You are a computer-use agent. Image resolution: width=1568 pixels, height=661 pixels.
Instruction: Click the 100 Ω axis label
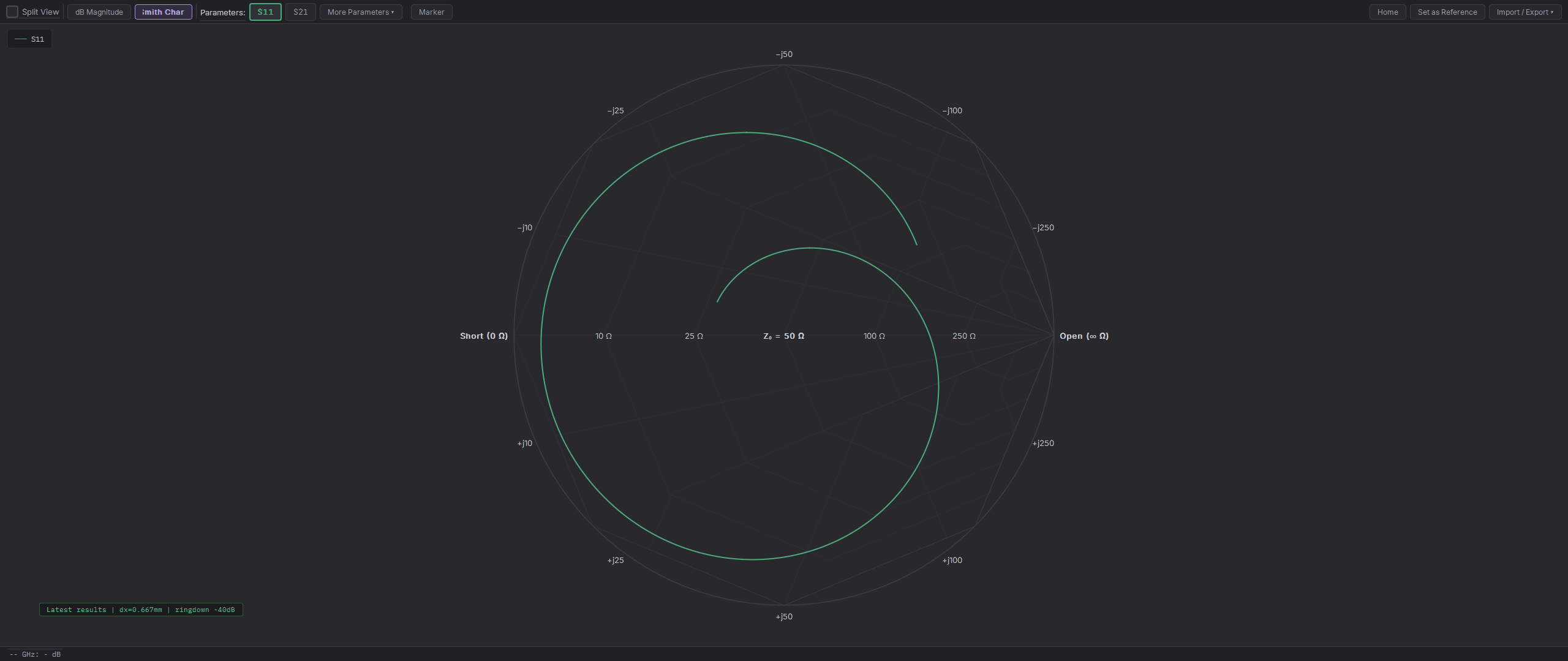(874, 336)
